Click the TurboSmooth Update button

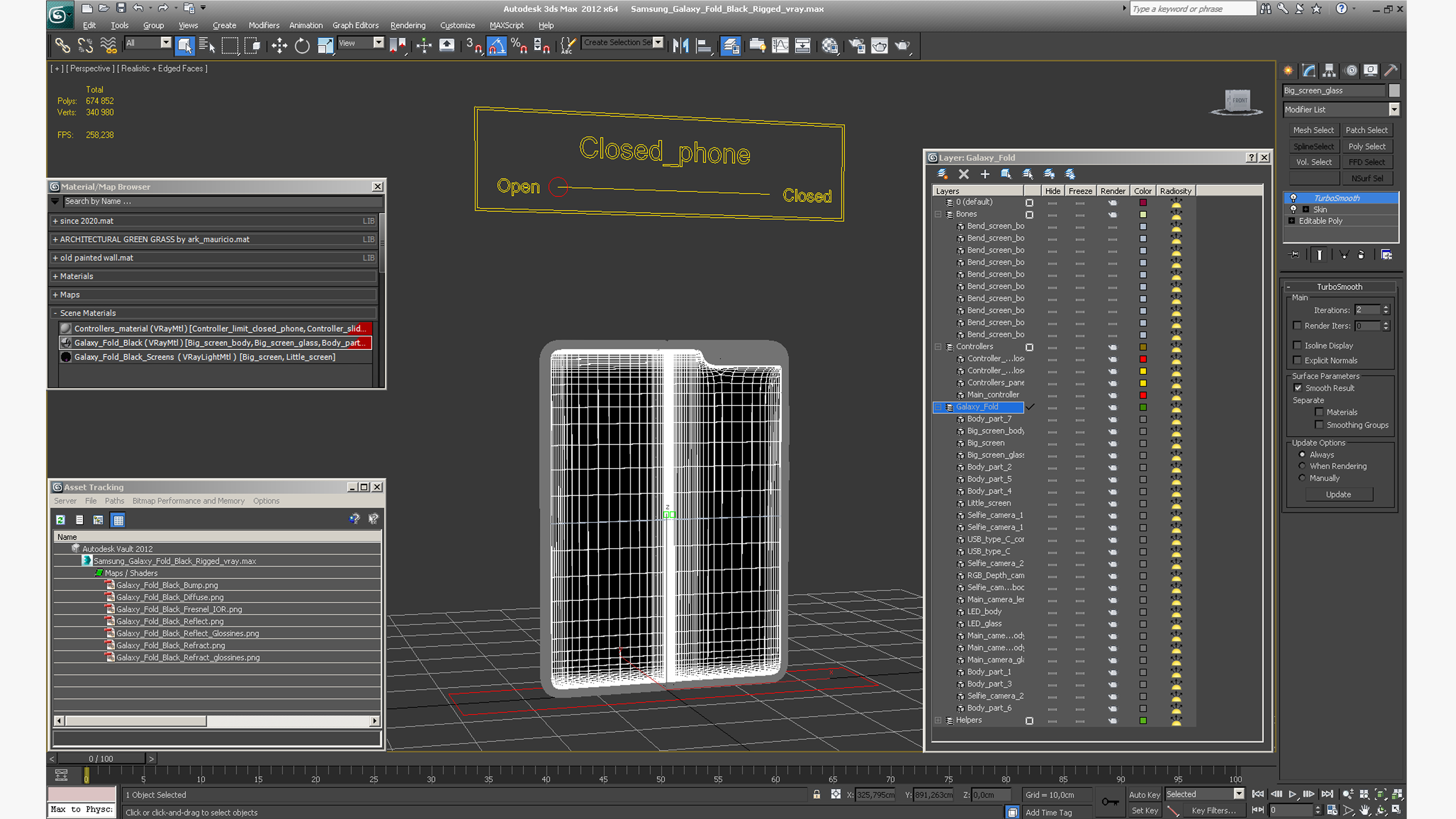coord(1338,495)
